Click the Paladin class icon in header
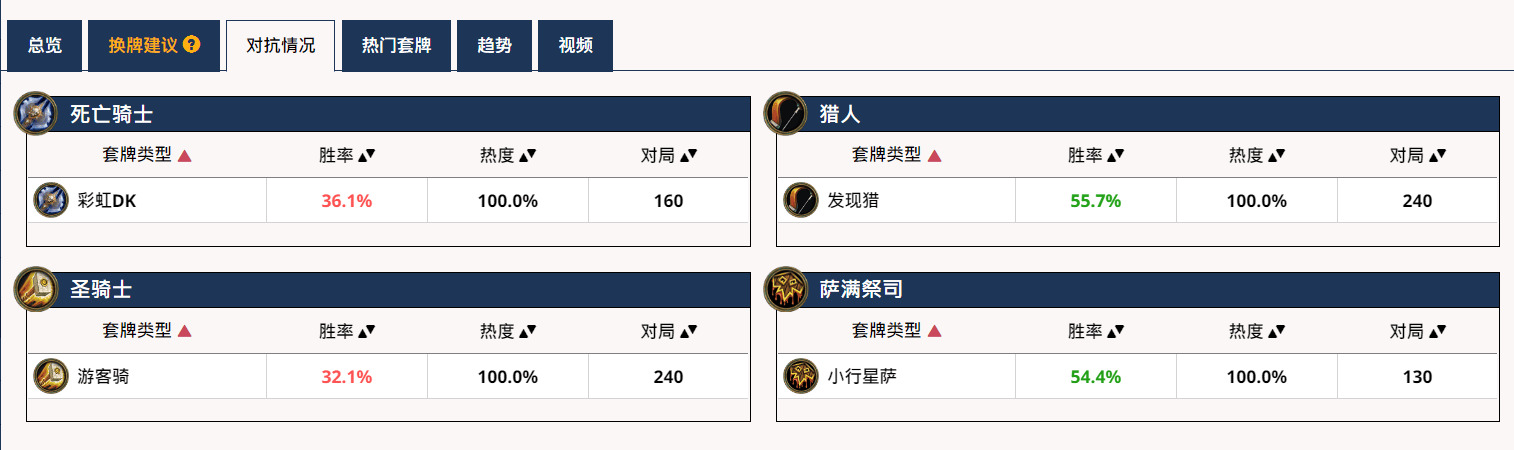The height and width of the screenshot is (450, 1514). [x=35, y=289]
